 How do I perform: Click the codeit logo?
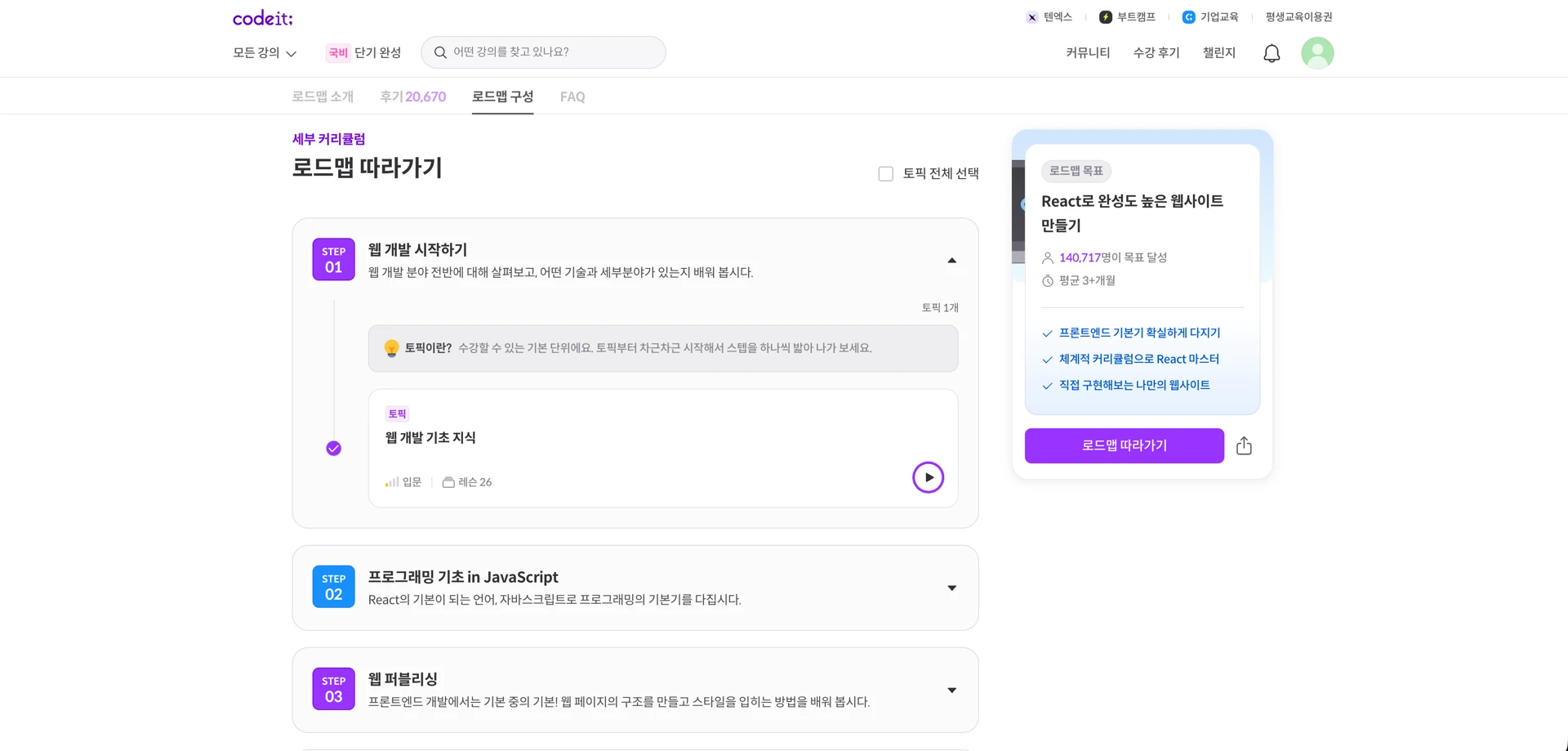pyautogui.click(x=262, y=18)
